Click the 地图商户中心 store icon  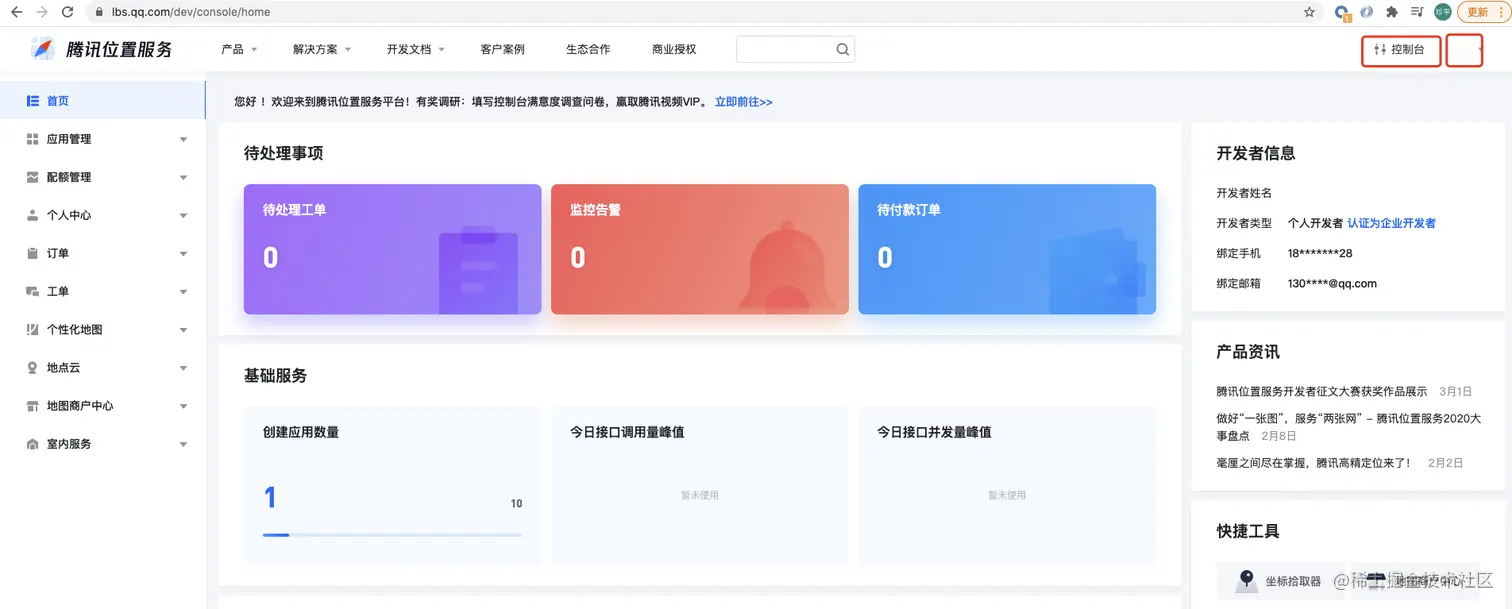tap(32, 406)
